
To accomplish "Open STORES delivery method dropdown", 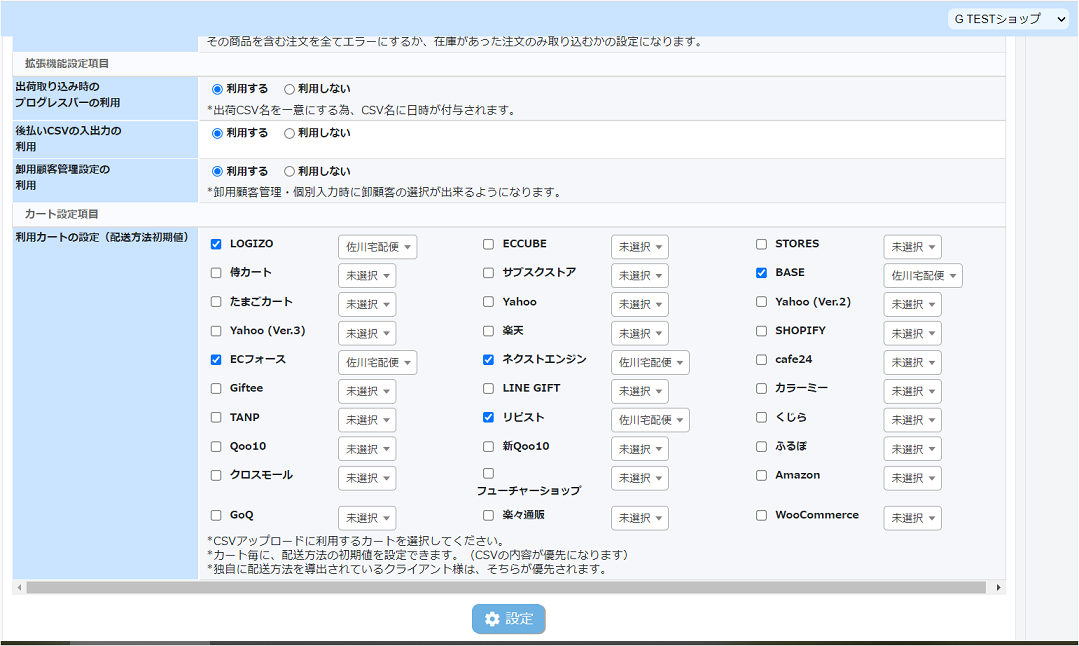I will pyautogui.click(x=912, y=247).
